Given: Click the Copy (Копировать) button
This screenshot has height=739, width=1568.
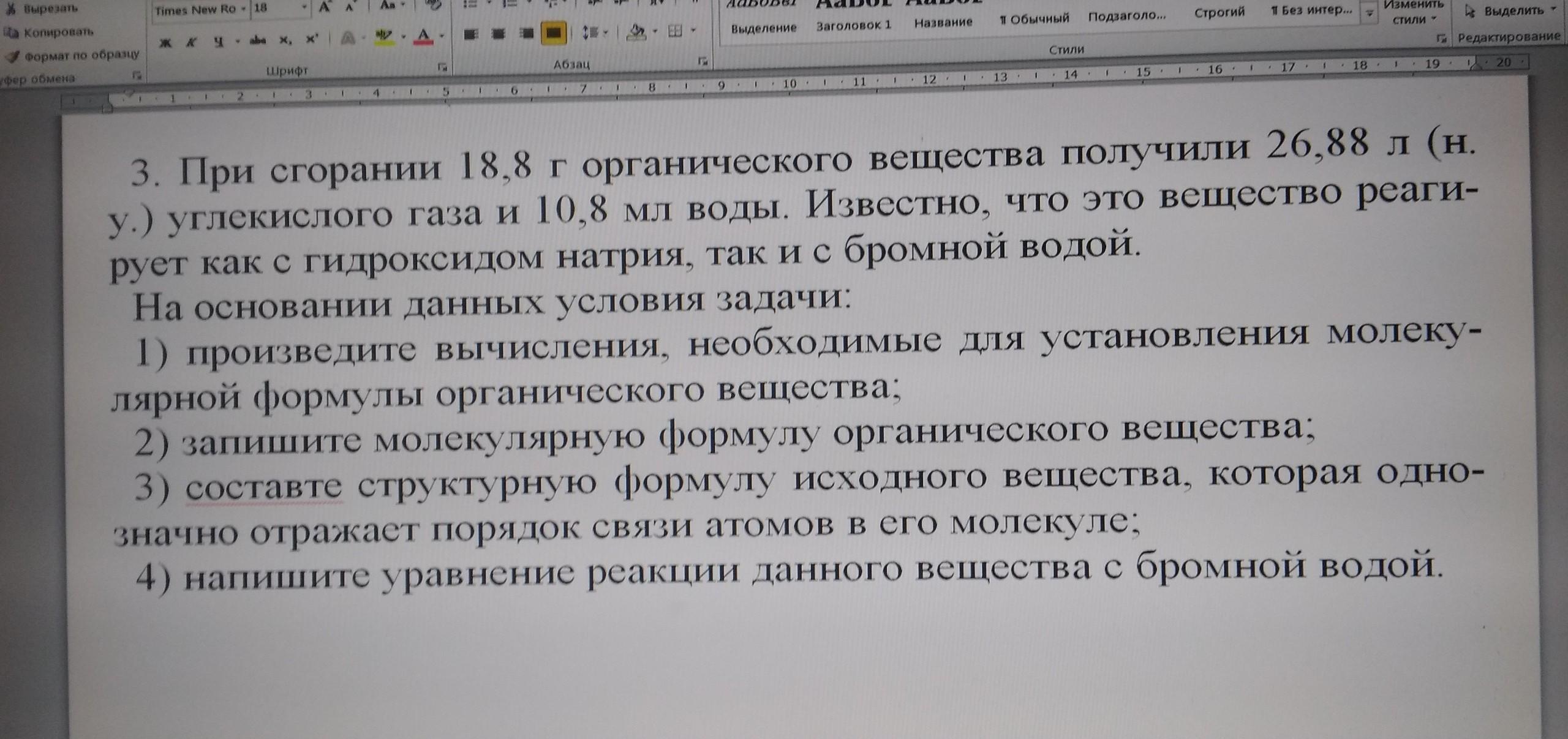Looking at the screenshot, I should click(58, 32).
